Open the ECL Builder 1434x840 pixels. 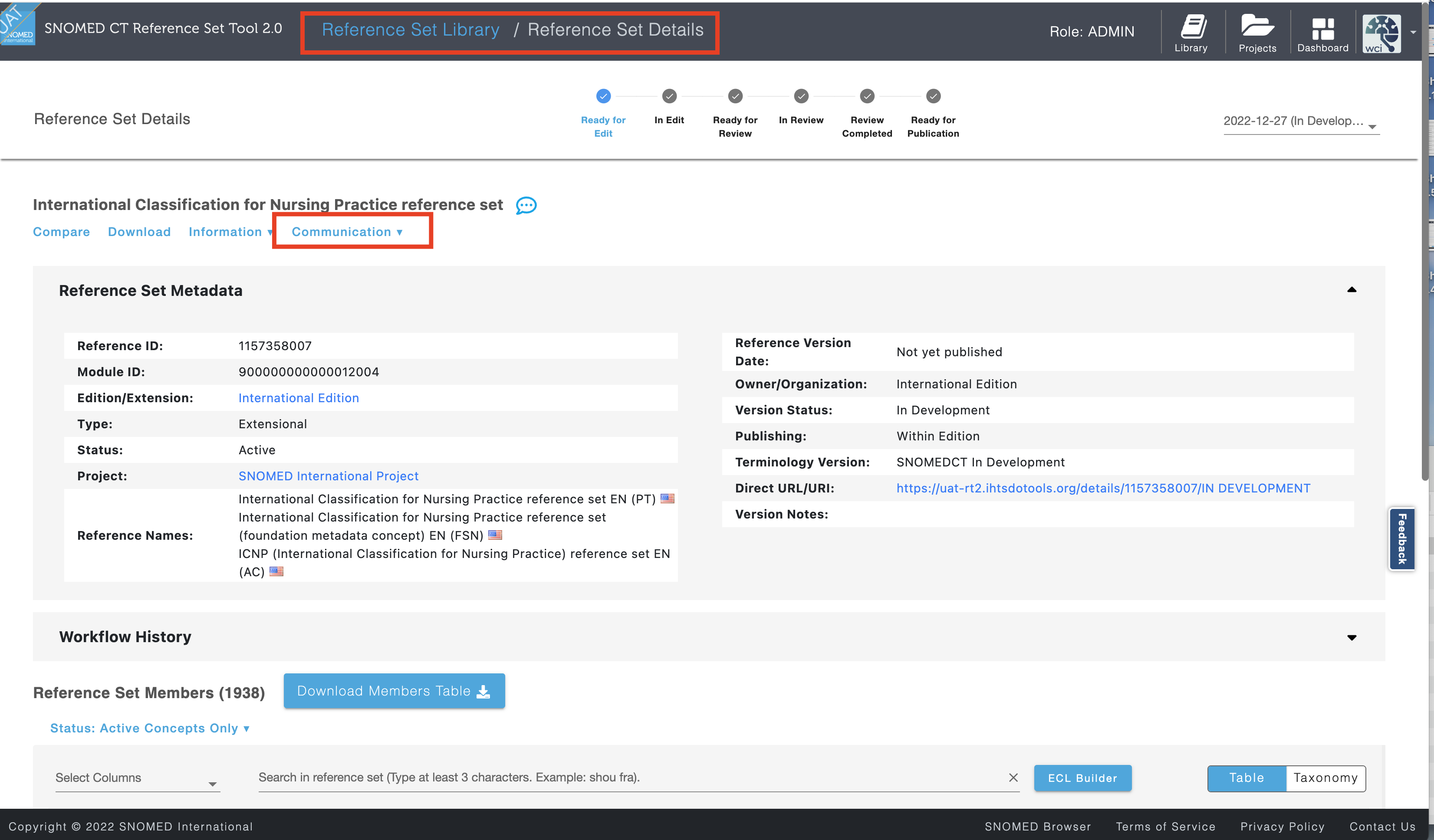coord(1082,778)
